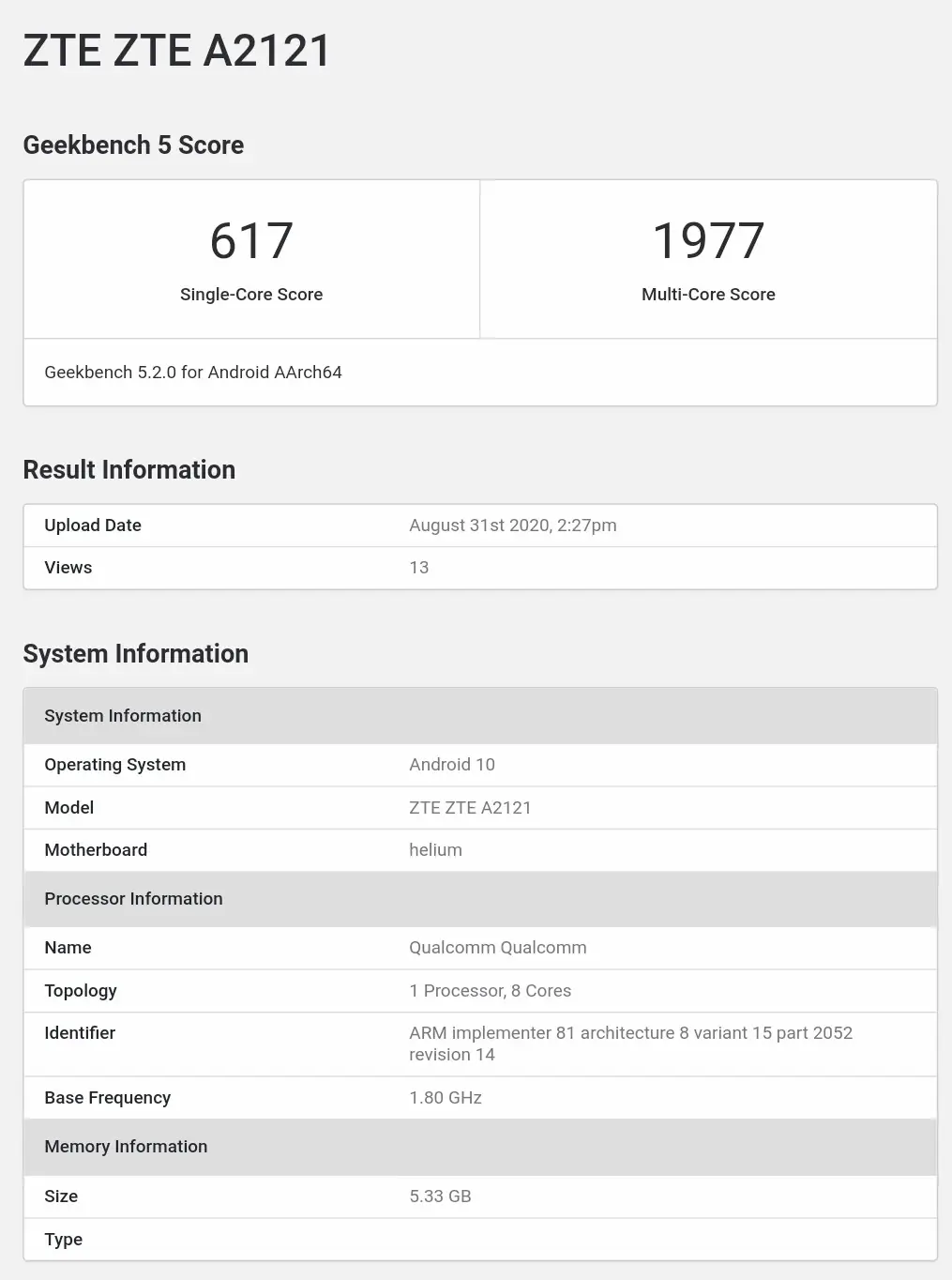
Task: Click the Single-Core Score label
Action: pos(251,295)
